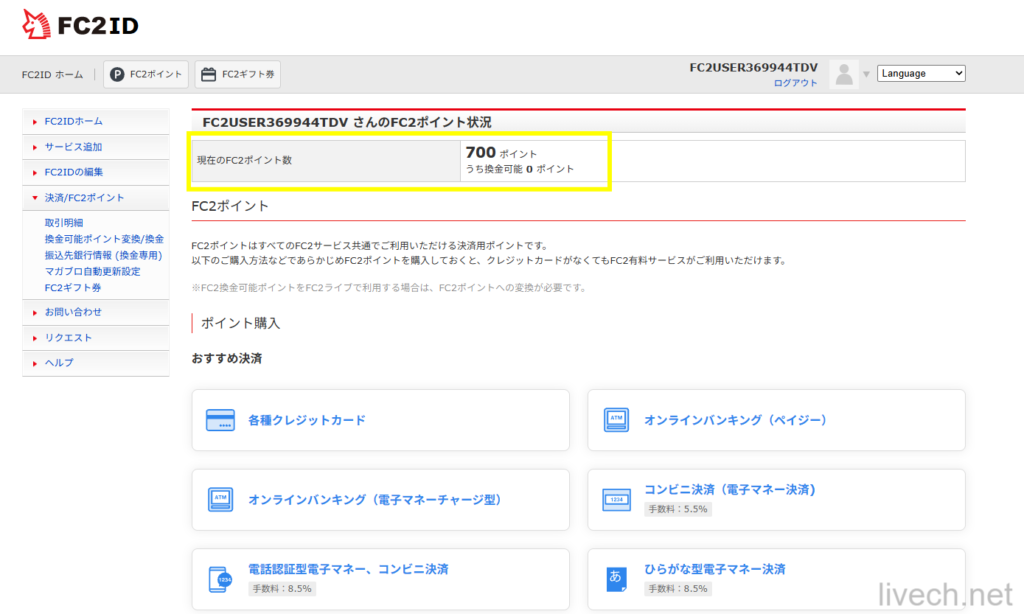Click ATM icon beside 電子マネーチャージ型 banking
Image resolution: width=1024 pixels, height=614 pixels.
click(220, 500)
